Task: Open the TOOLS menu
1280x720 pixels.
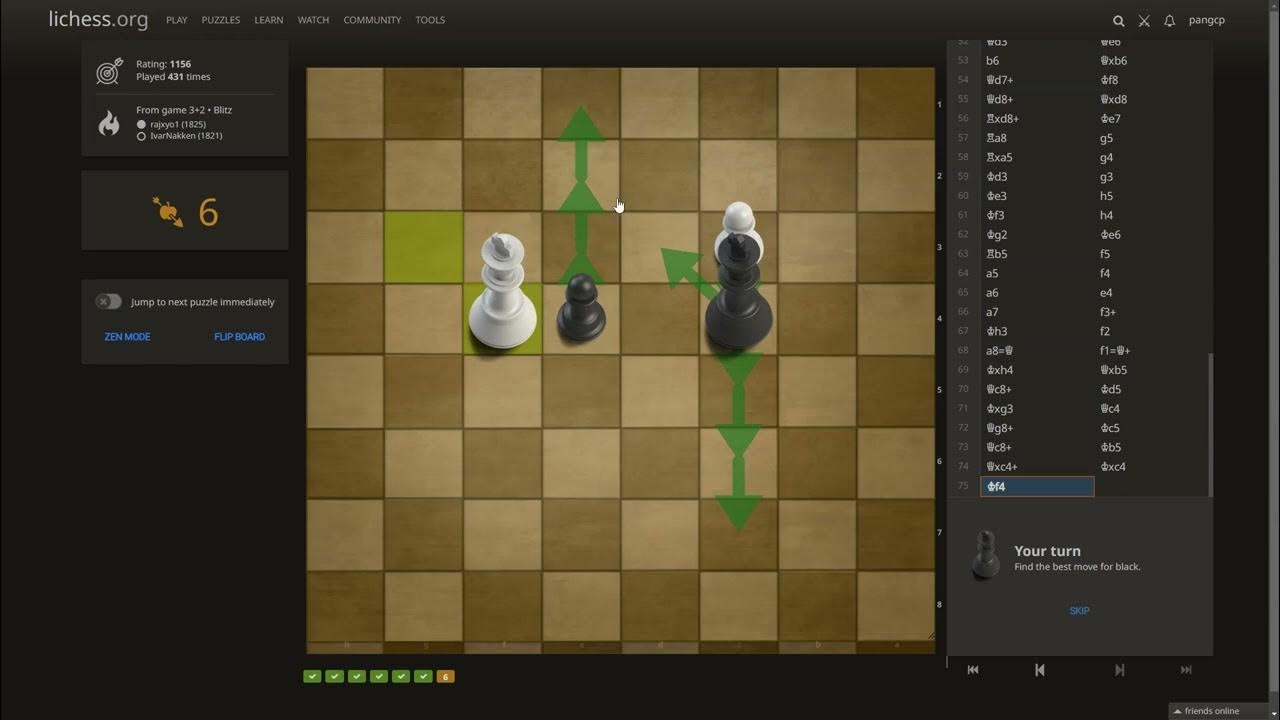Action: click(430, 20)
